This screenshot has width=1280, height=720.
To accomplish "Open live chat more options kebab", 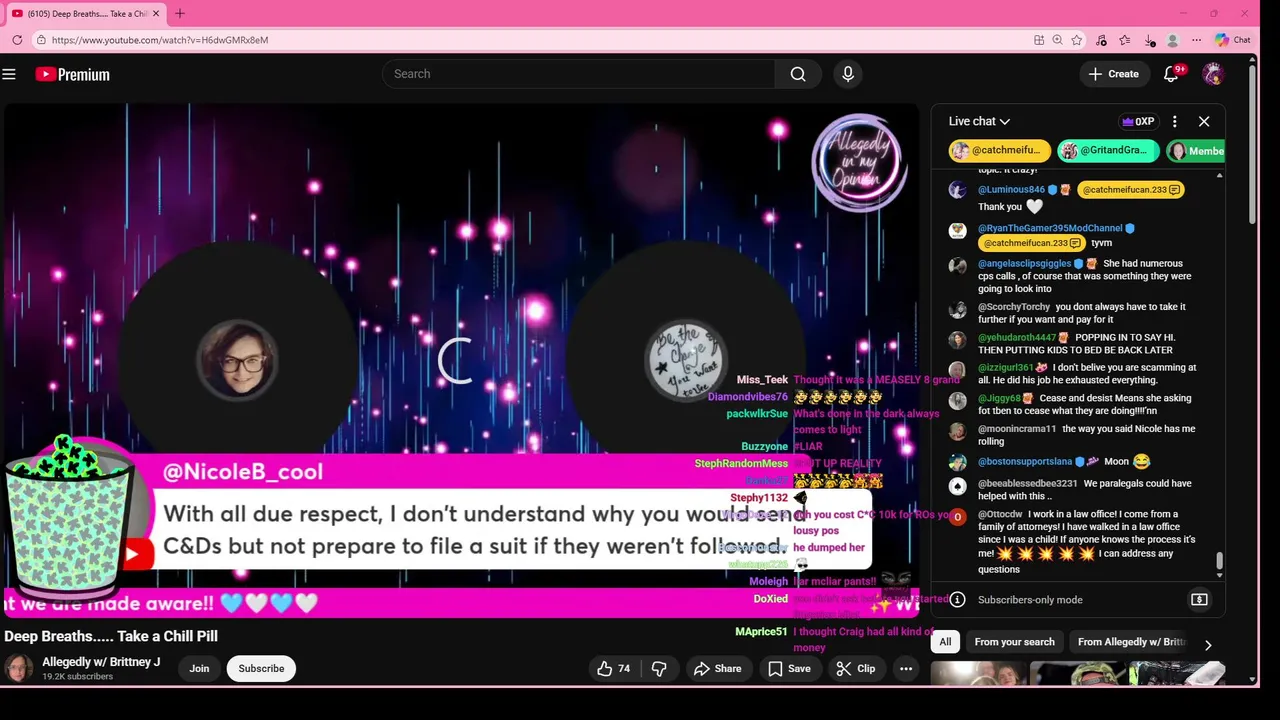I will (x=1175, y=121).
